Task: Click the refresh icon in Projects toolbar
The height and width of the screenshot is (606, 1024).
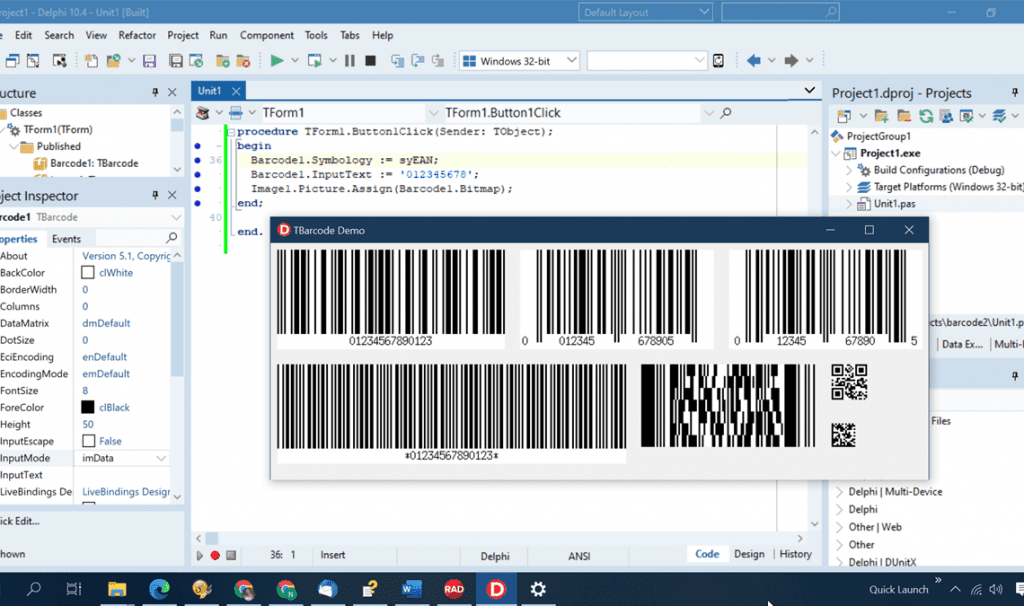Action: coord(926,116)
